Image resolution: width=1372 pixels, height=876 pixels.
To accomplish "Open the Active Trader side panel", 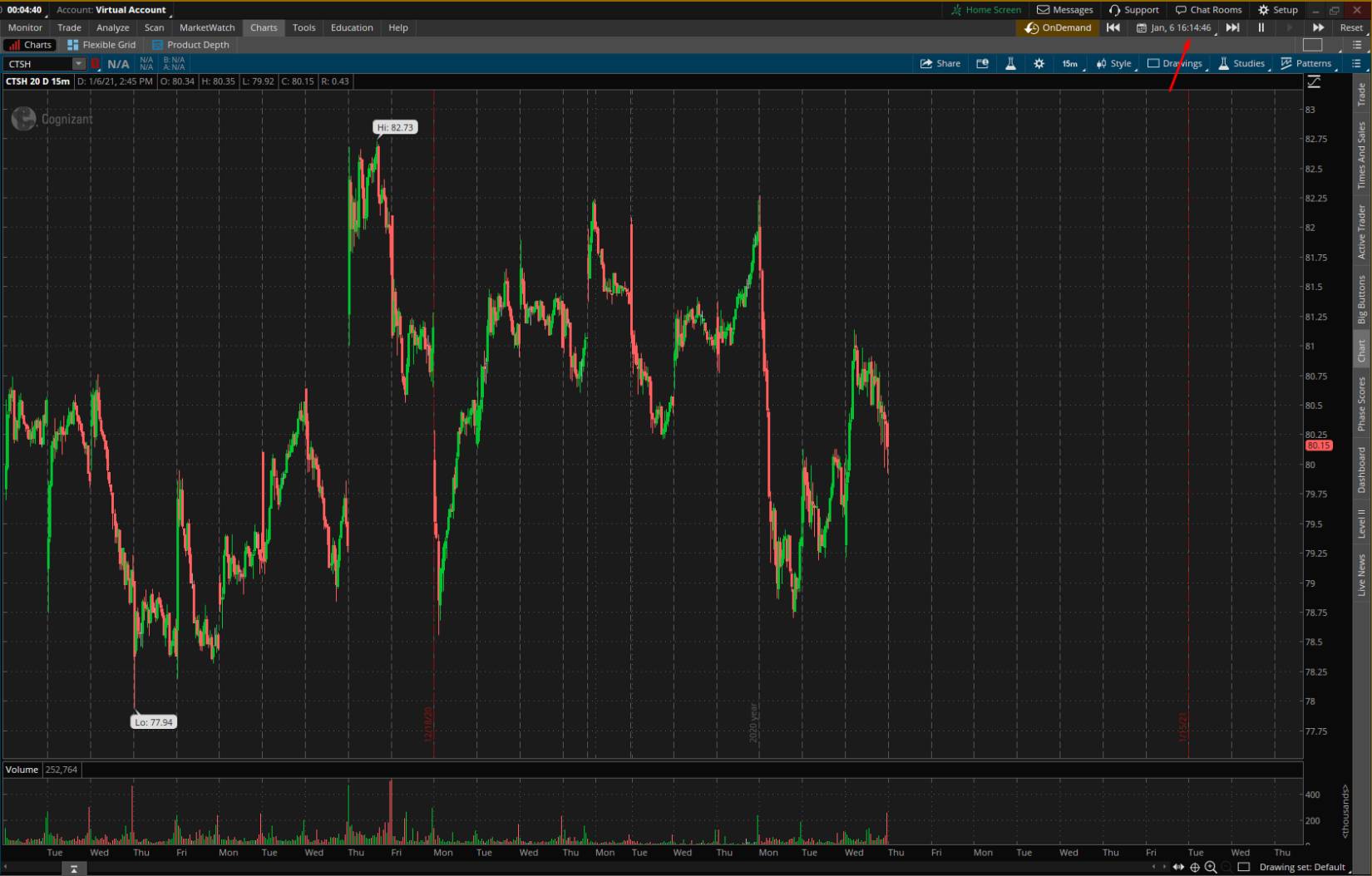I will (x=1361, y=232).
